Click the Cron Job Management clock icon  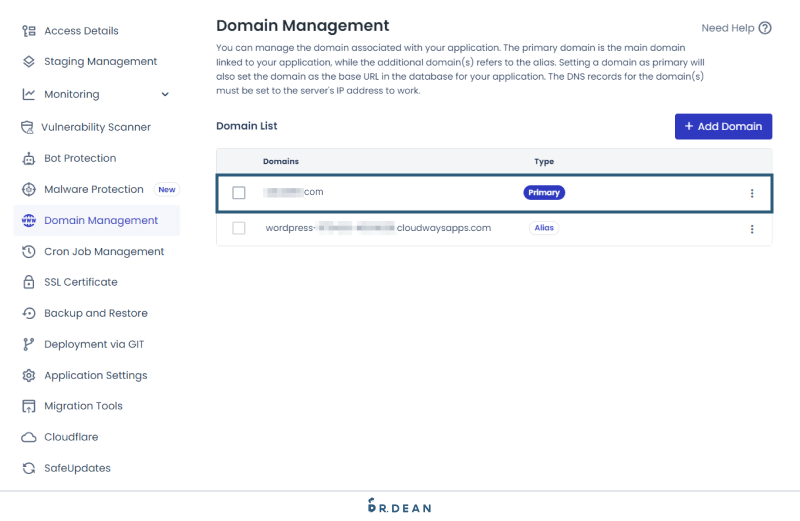click(x=29, y=252)
